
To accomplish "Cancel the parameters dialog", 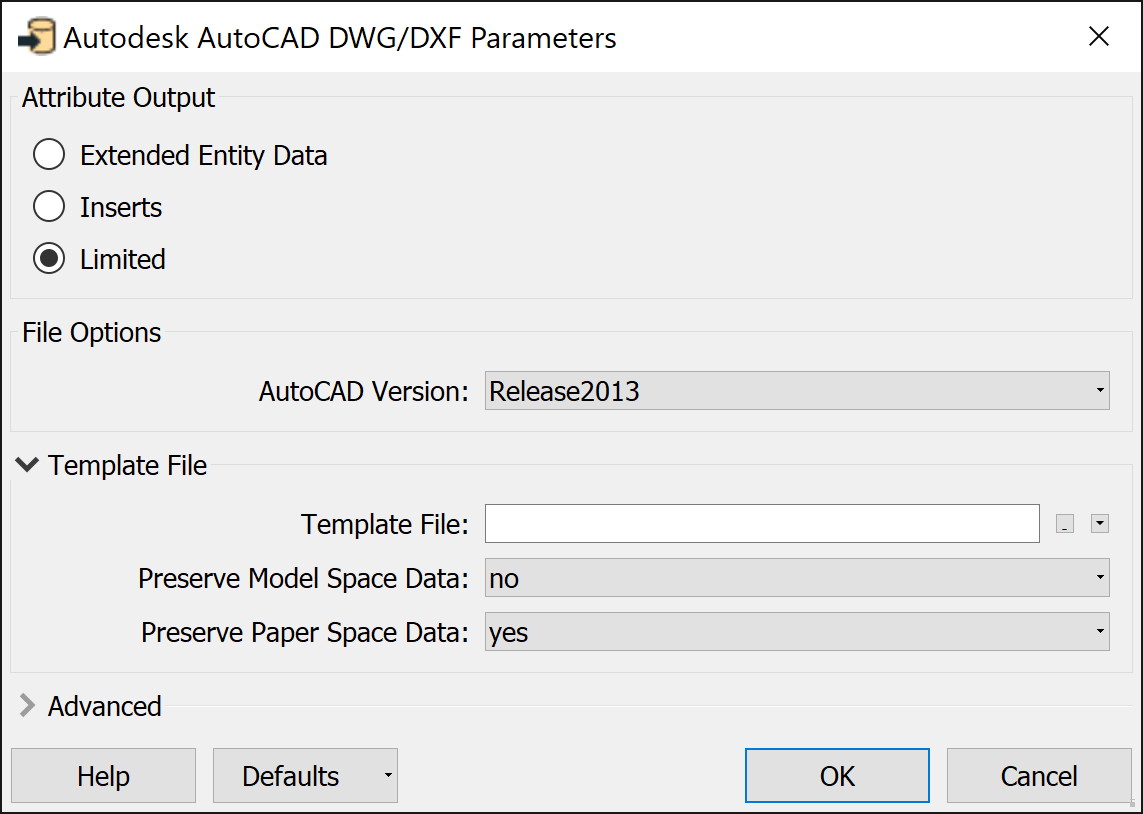I will pyautogui.click(x=1038, y=776).
